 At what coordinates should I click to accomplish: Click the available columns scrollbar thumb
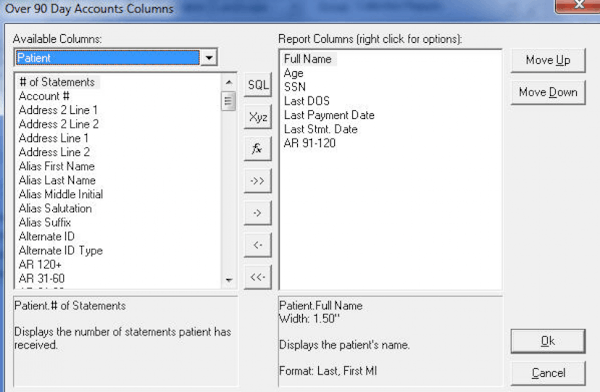(228, 101)
